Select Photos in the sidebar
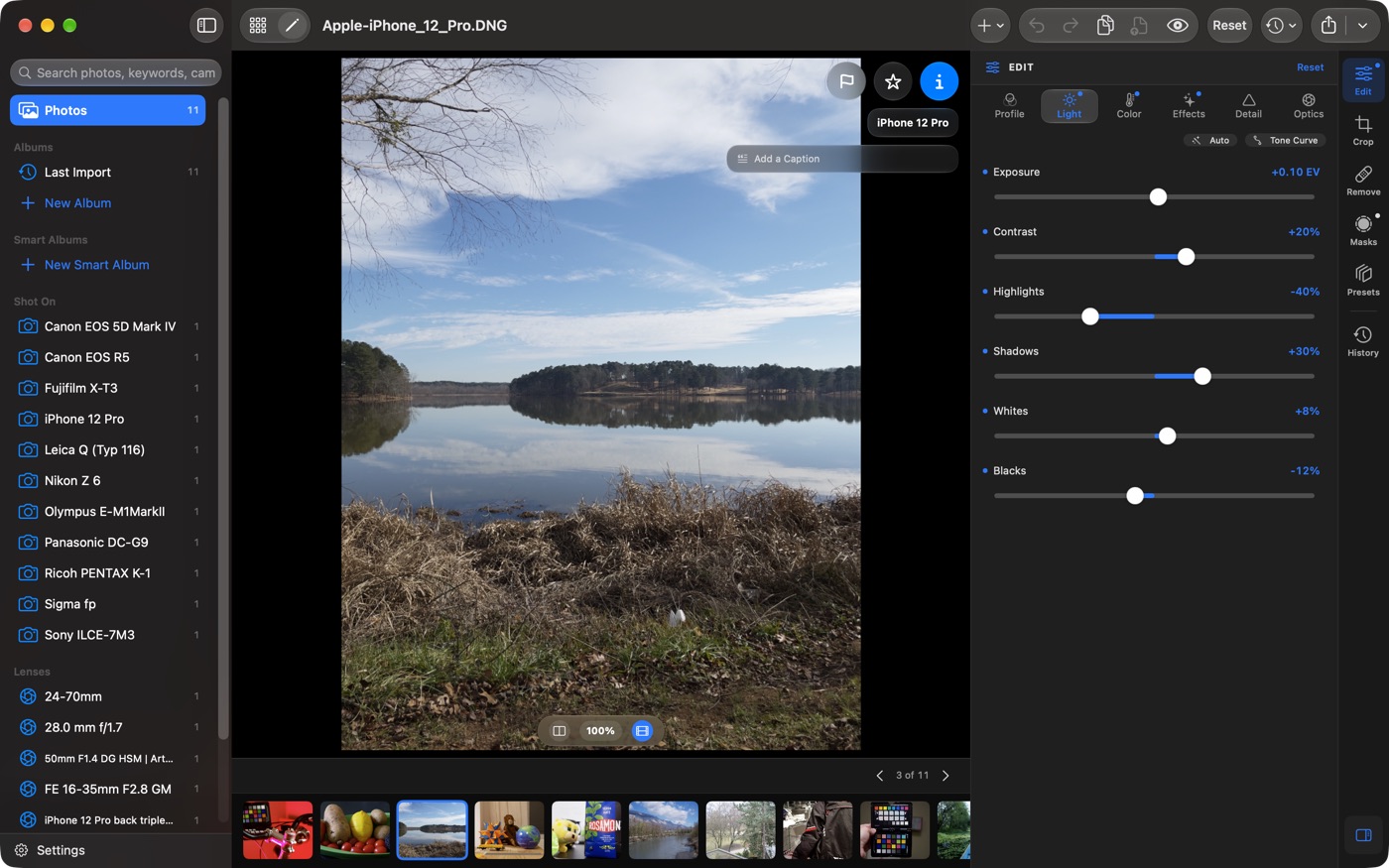1389x868 pixels. (x=107, y=110)
